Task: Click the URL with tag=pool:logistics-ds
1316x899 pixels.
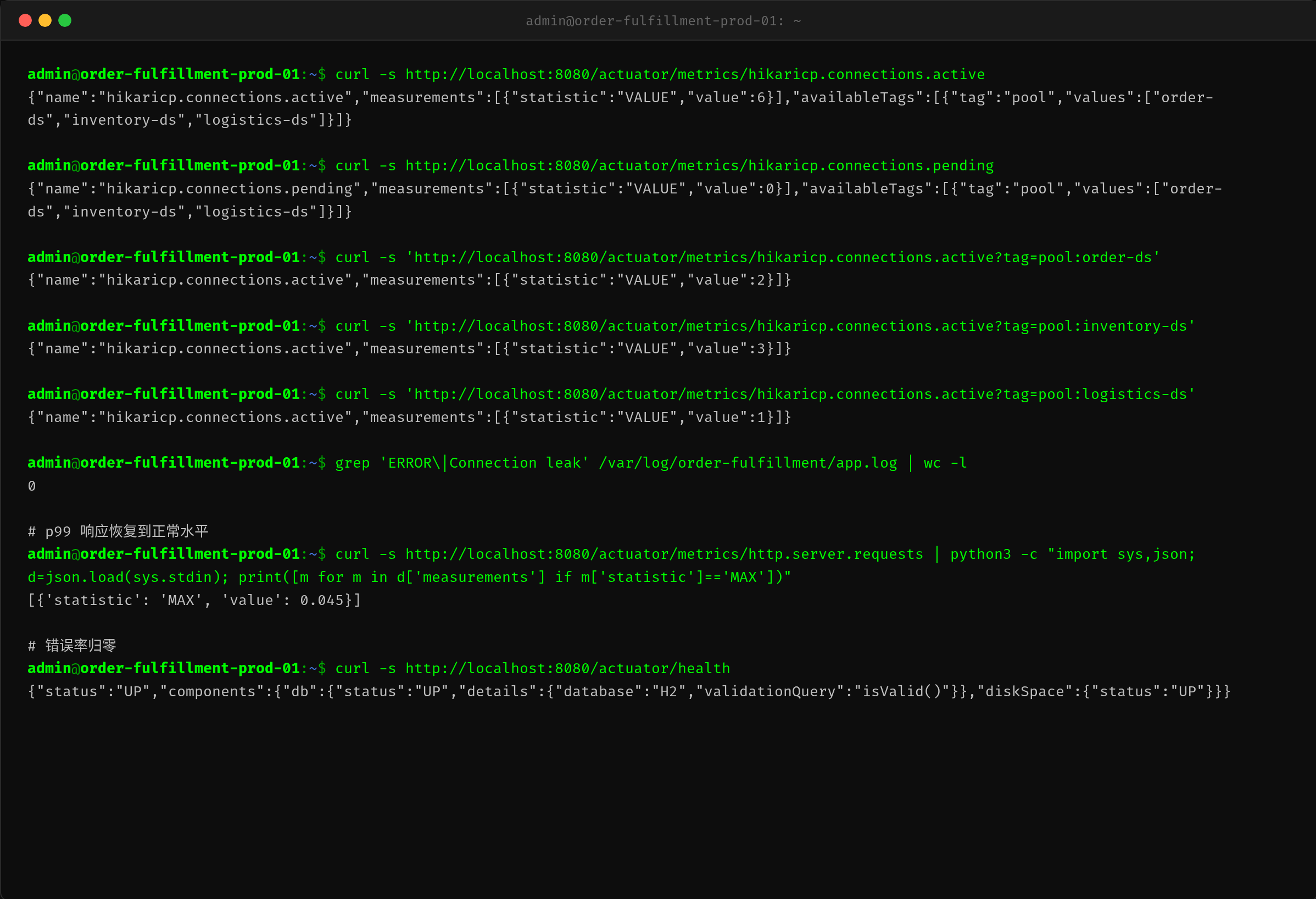Action: pos(800,394)
